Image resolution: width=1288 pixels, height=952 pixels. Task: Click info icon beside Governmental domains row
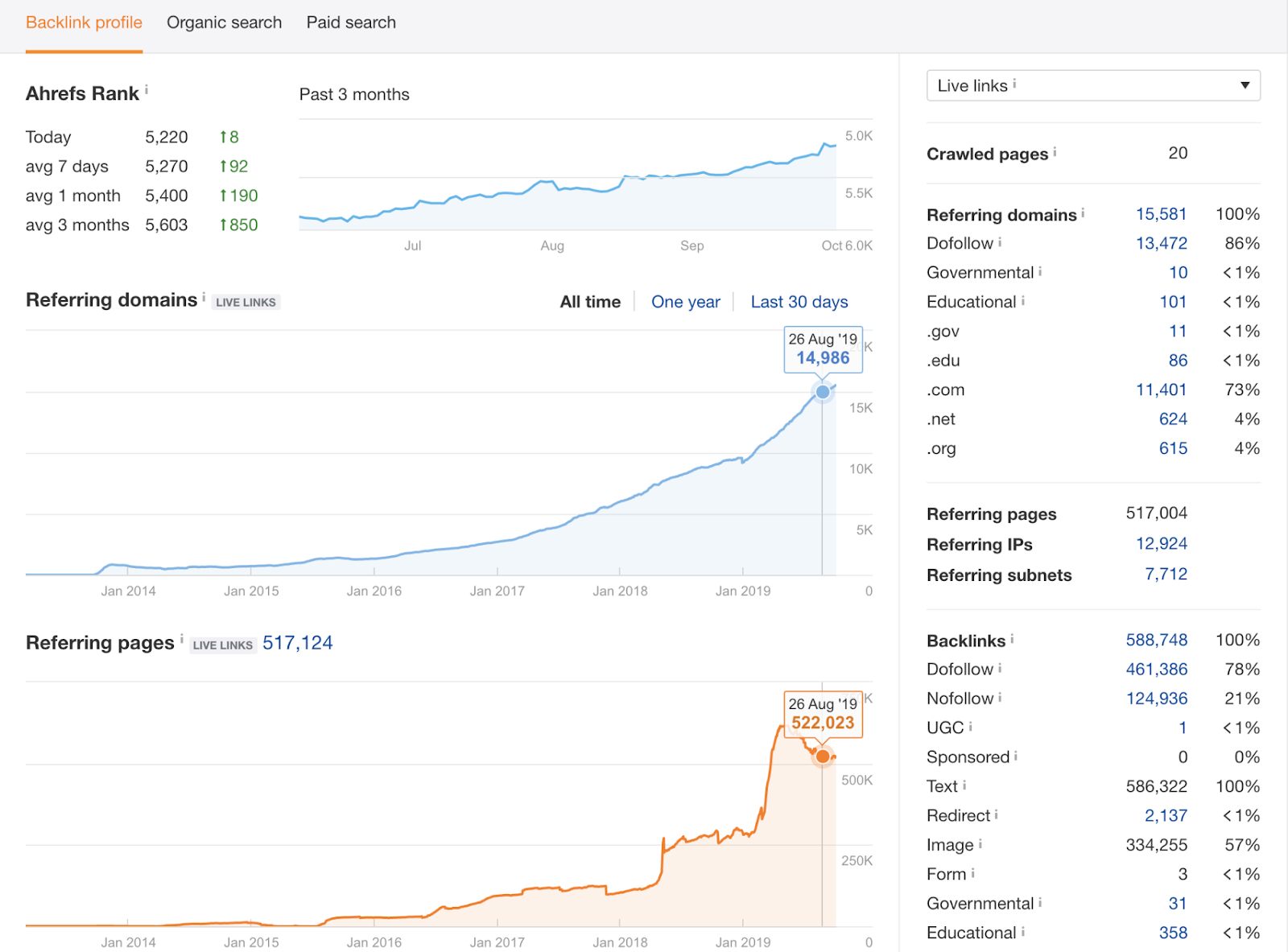pos(1040,271)
